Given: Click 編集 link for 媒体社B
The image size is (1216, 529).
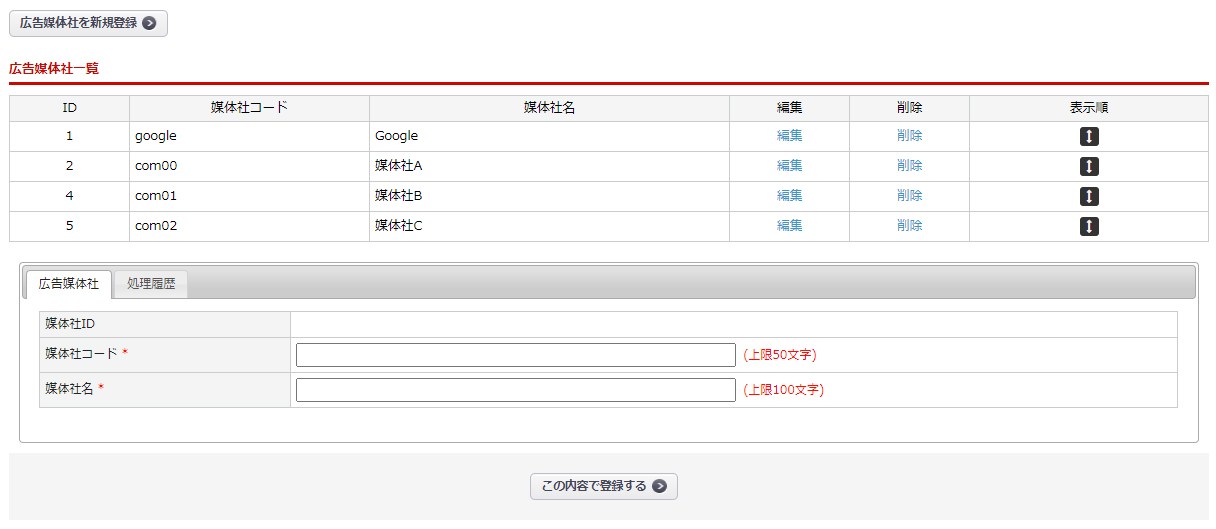Looking at the screenshot, I should (x=789, y=196).
